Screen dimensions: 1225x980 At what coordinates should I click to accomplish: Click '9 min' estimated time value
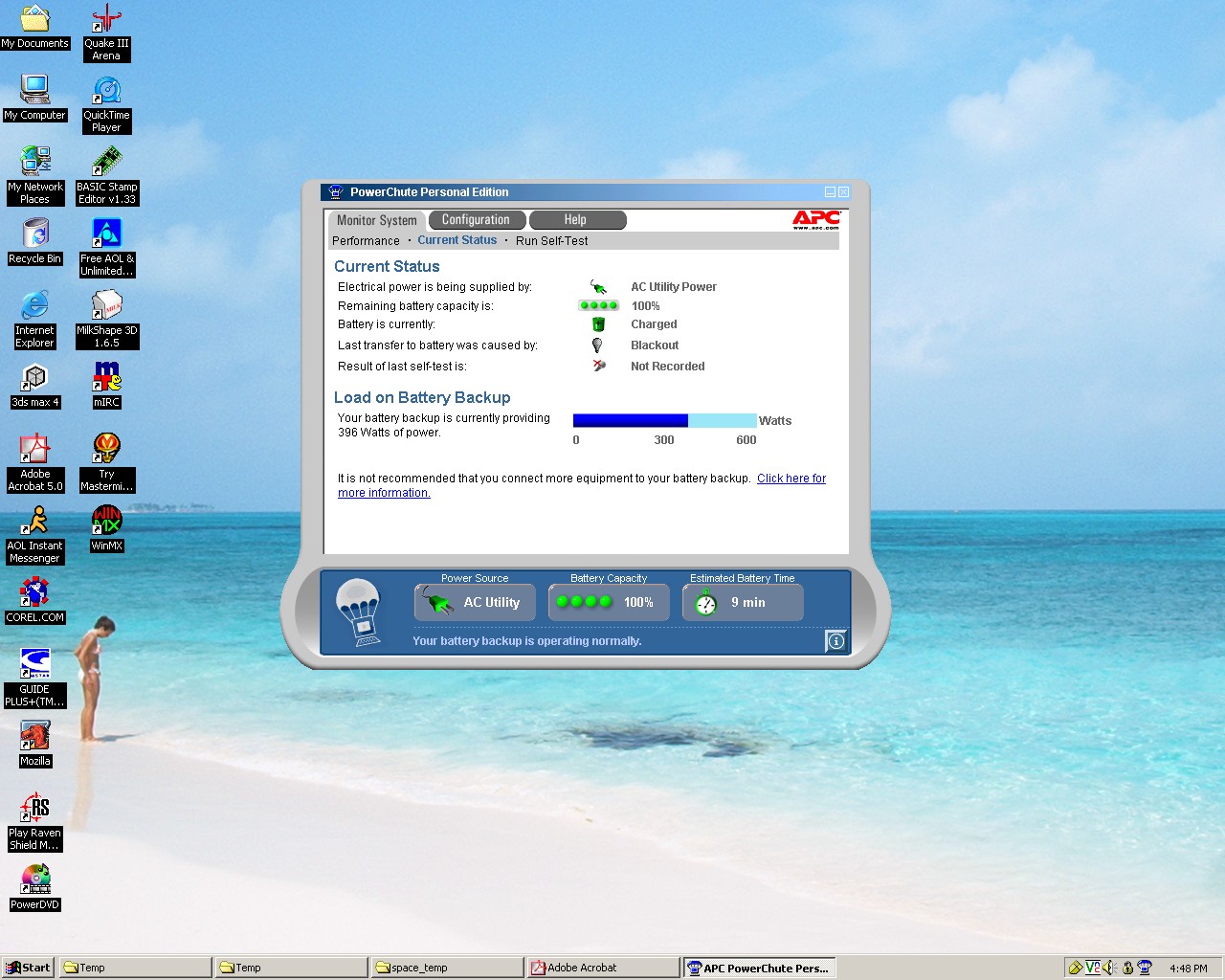tap(748, 602)
